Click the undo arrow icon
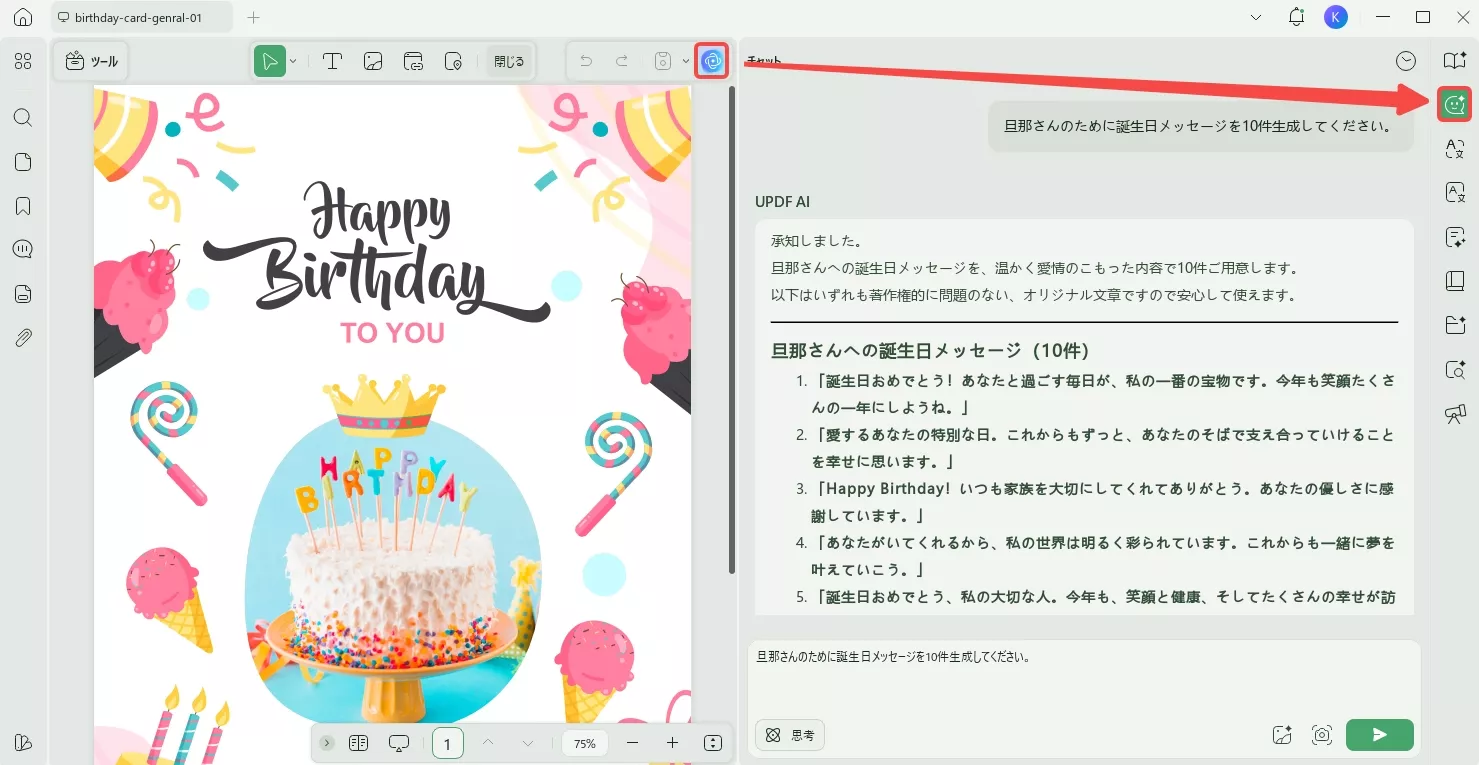Image resolution: width=1479 pixels, height=765 pixels. (x=586, y=61)
